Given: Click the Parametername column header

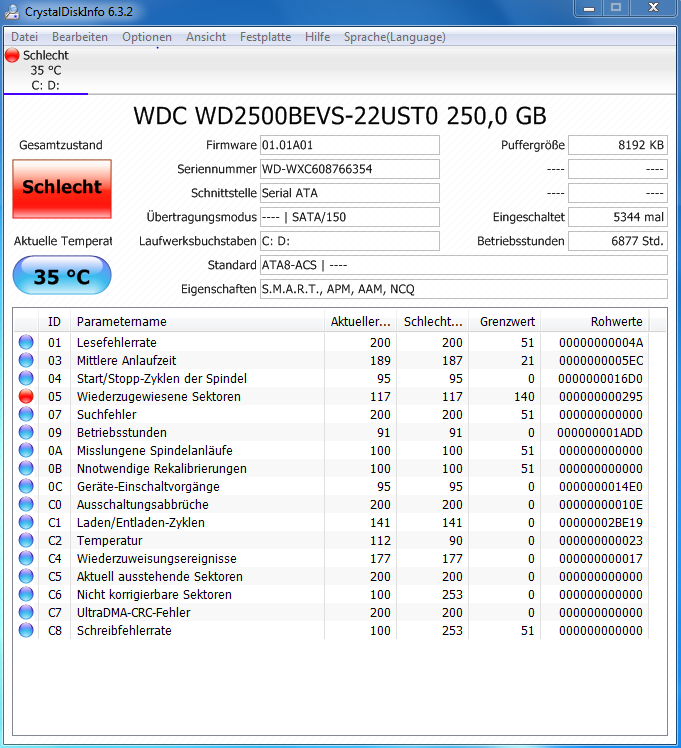Looking at the screenshot, I should pos(197,322).
